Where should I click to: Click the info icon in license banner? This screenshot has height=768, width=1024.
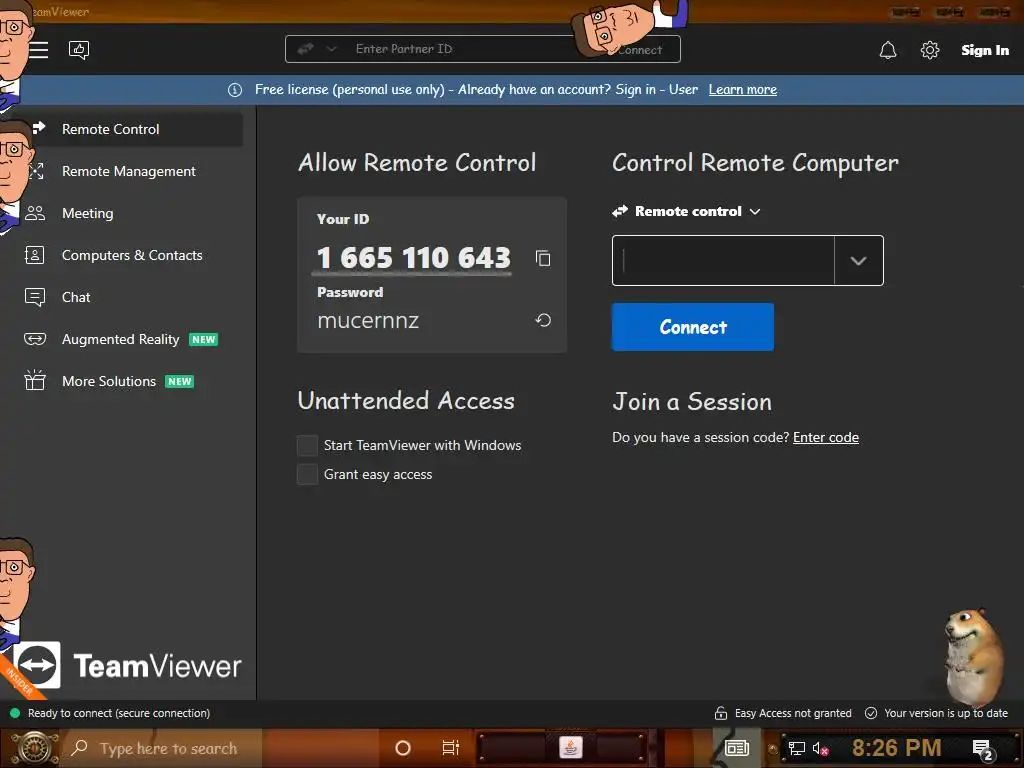click(x=235, y=90)
